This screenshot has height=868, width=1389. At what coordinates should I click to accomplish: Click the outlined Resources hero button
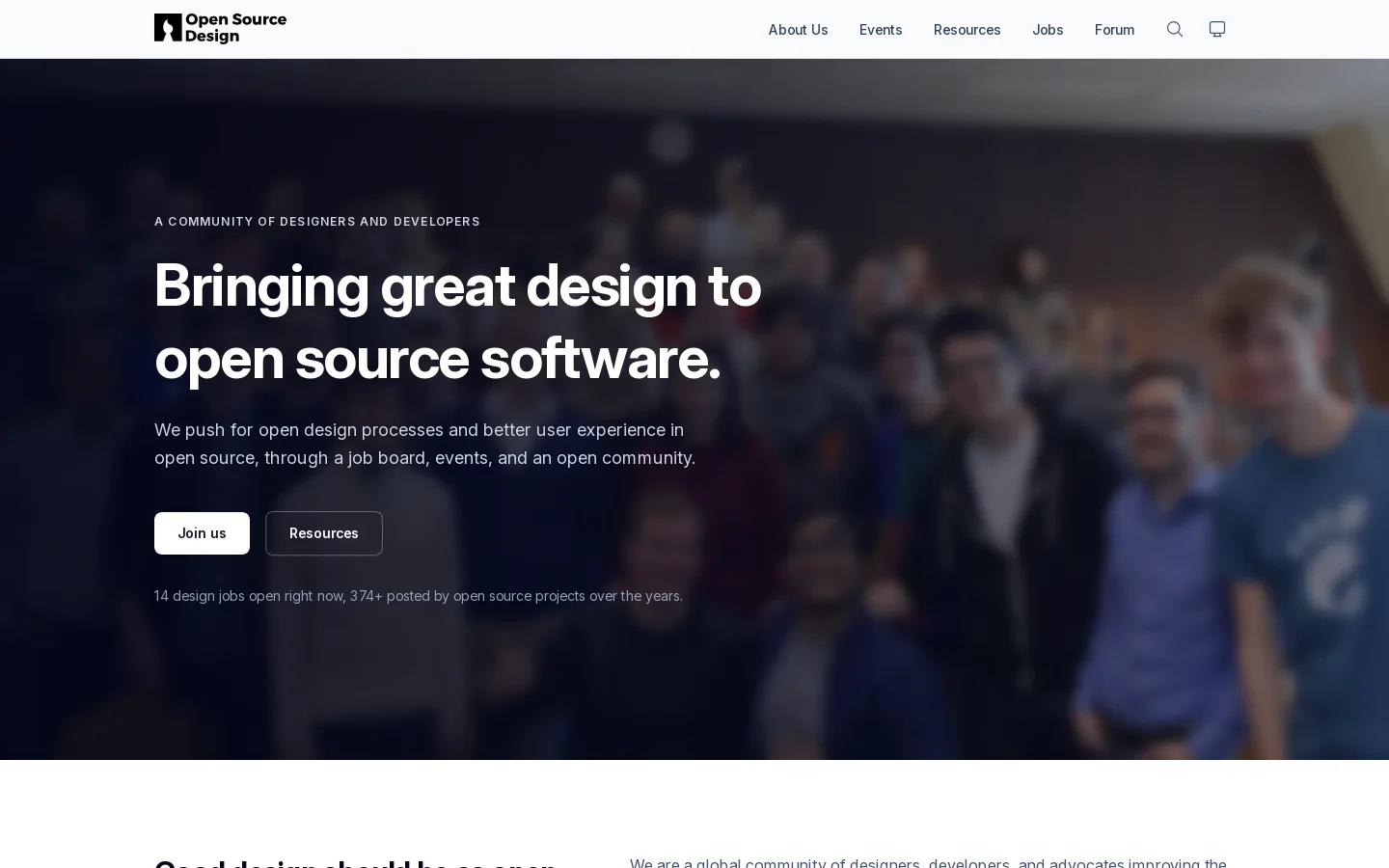tap(324, 533)
